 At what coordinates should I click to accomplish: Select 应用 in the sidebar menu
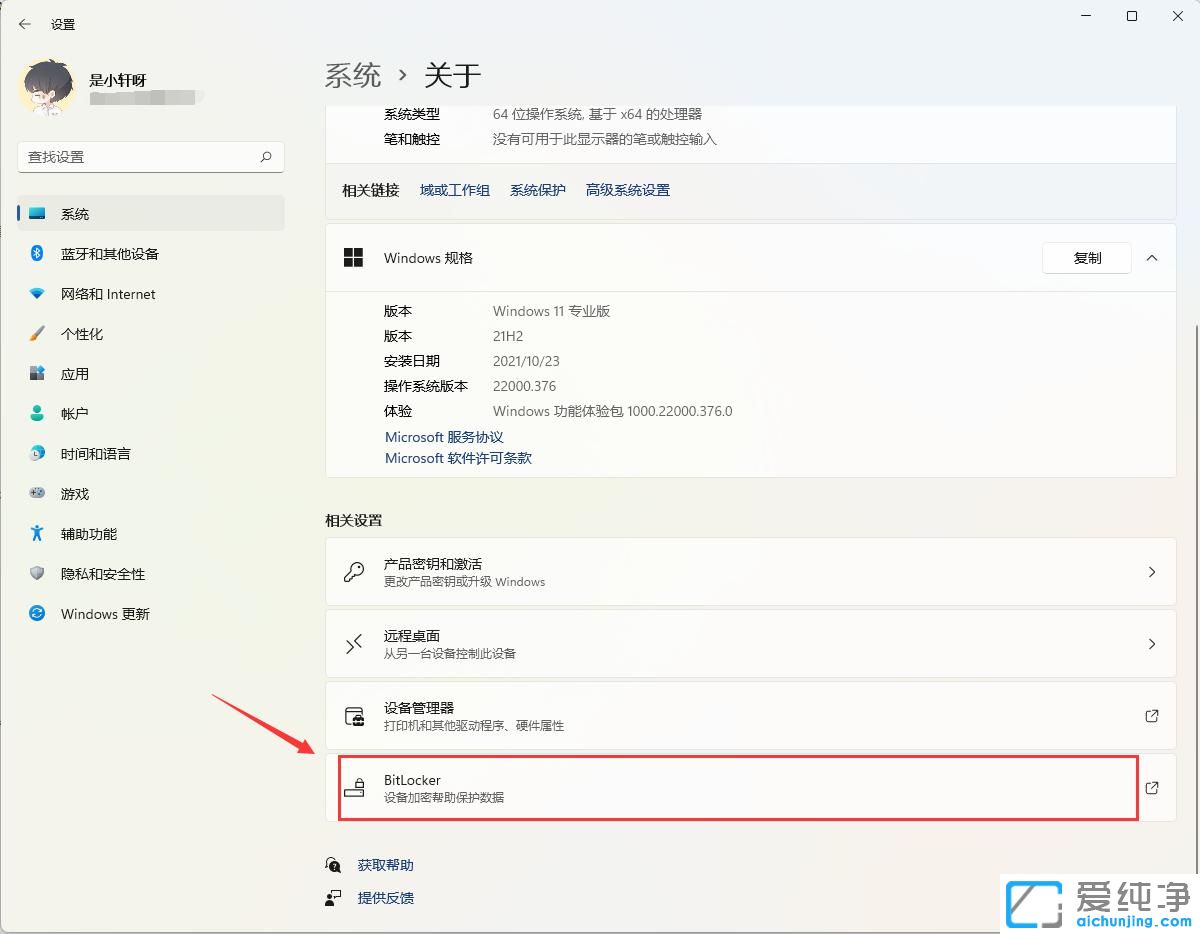point(75,374)
